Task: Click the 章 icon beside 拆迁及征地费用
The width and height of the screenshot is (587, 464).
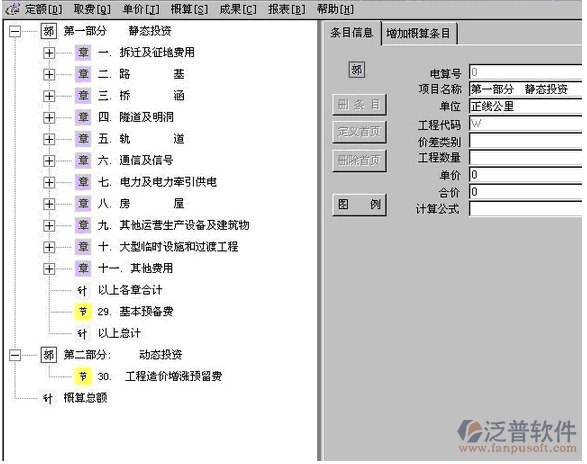Action: click(83, 52)
